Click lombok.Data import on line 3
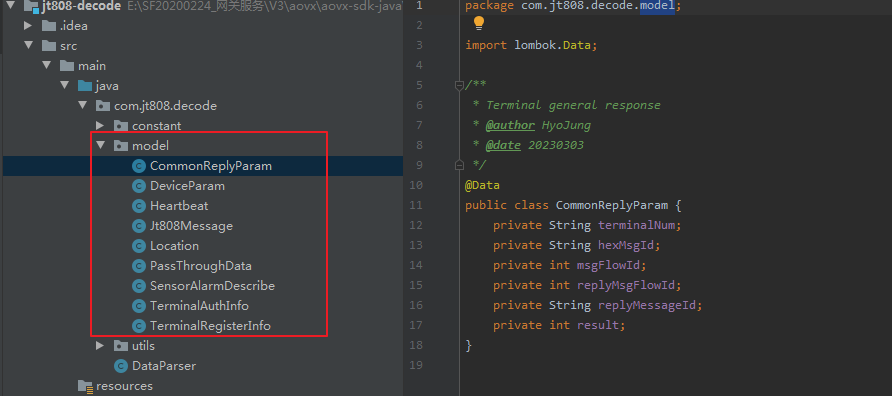892x396 pixels. (552, 46)
